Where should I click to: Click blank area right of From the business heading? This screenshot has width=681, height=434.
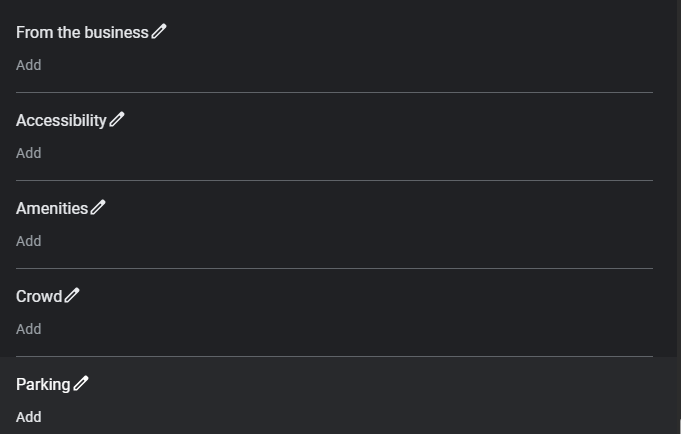point(400,32)
